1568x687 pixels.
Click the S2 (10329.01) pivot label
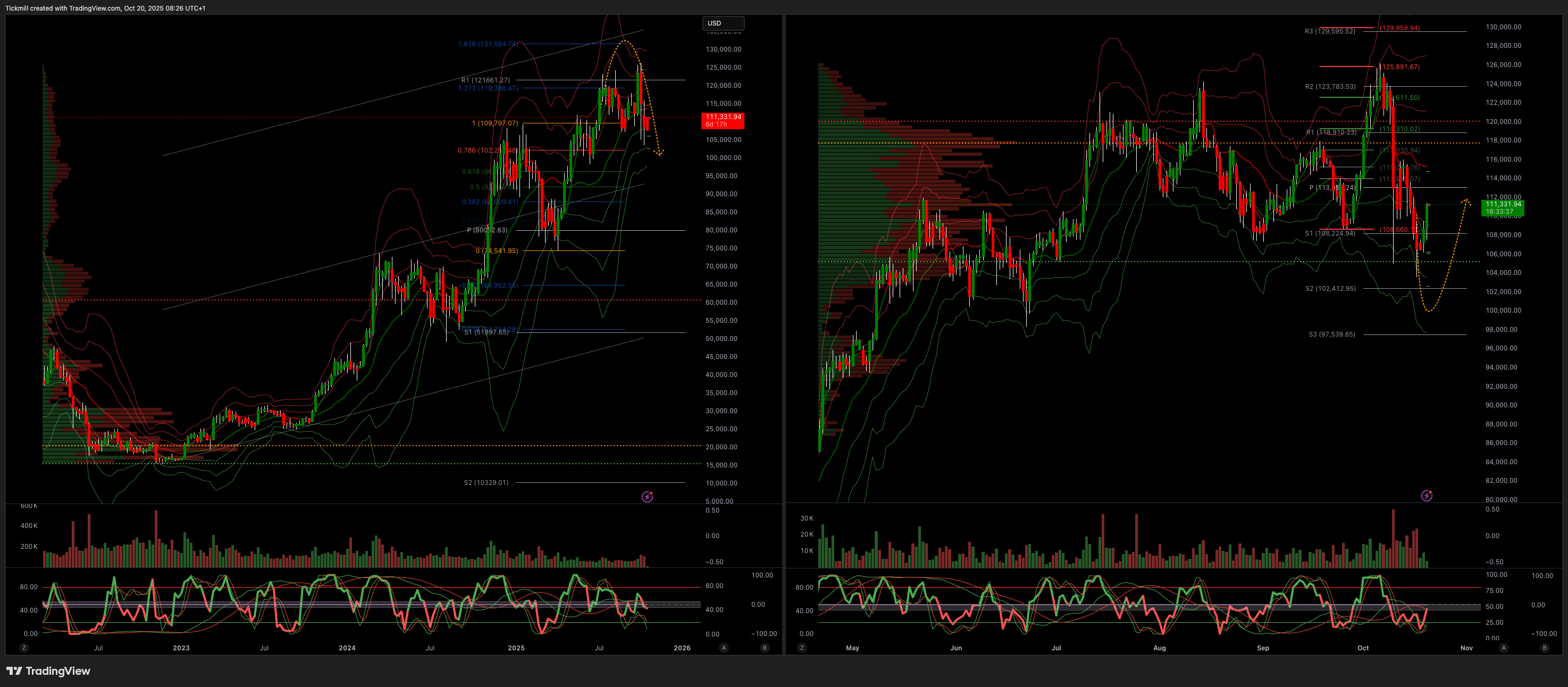pos(486,482)
